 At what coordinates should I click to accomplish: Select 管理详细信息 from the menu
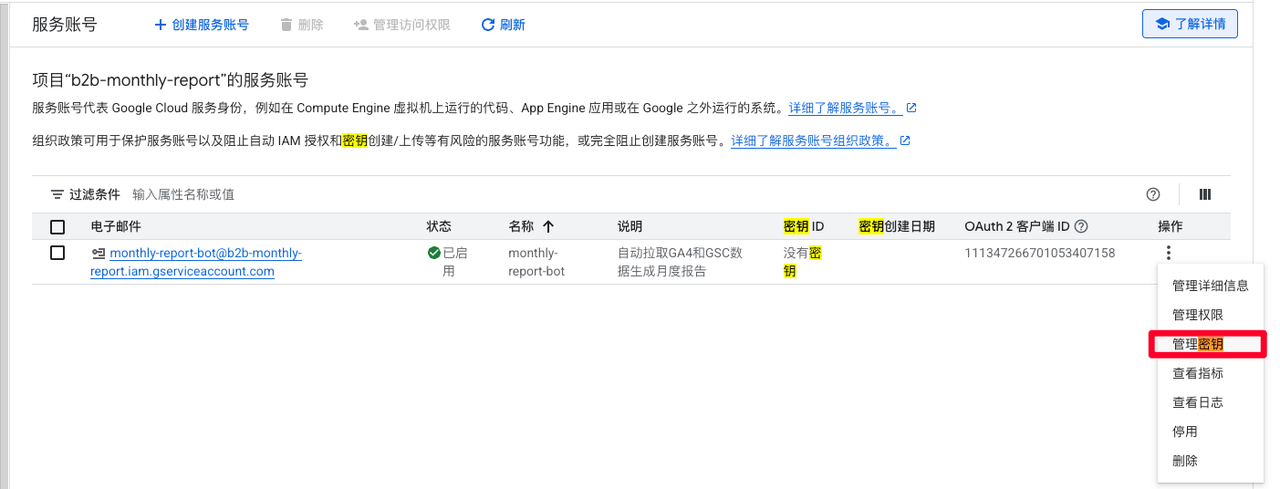1210,286
